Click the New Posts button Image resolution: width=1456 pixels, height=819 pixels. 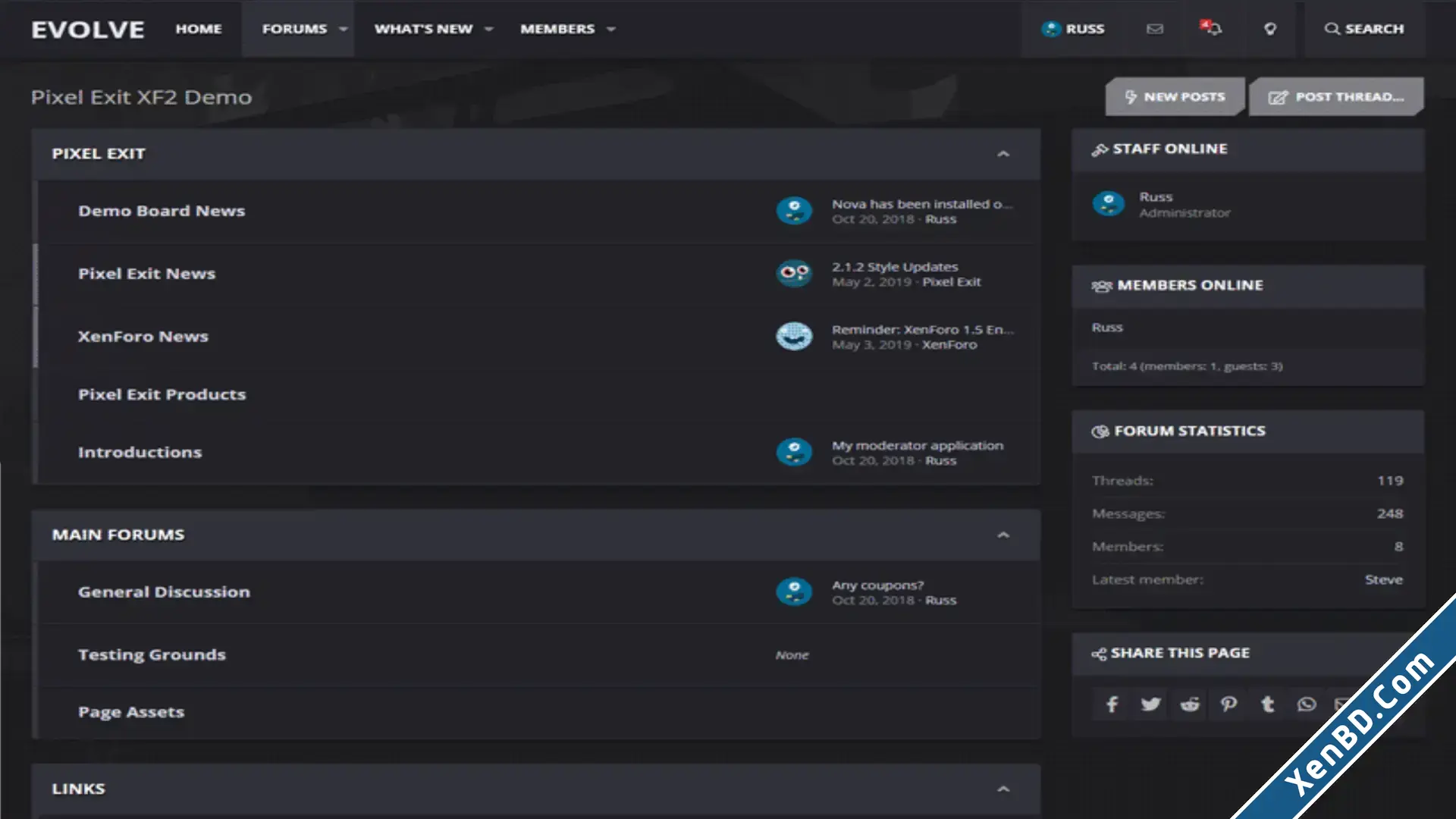[x=1175, y=97]
